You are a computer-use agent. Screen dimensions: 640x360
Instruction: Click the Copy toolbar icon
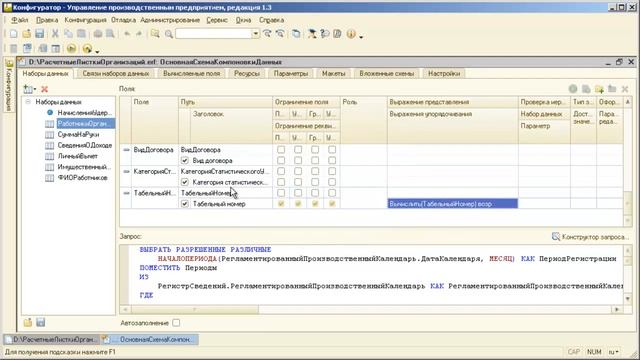tap(68, 34)
